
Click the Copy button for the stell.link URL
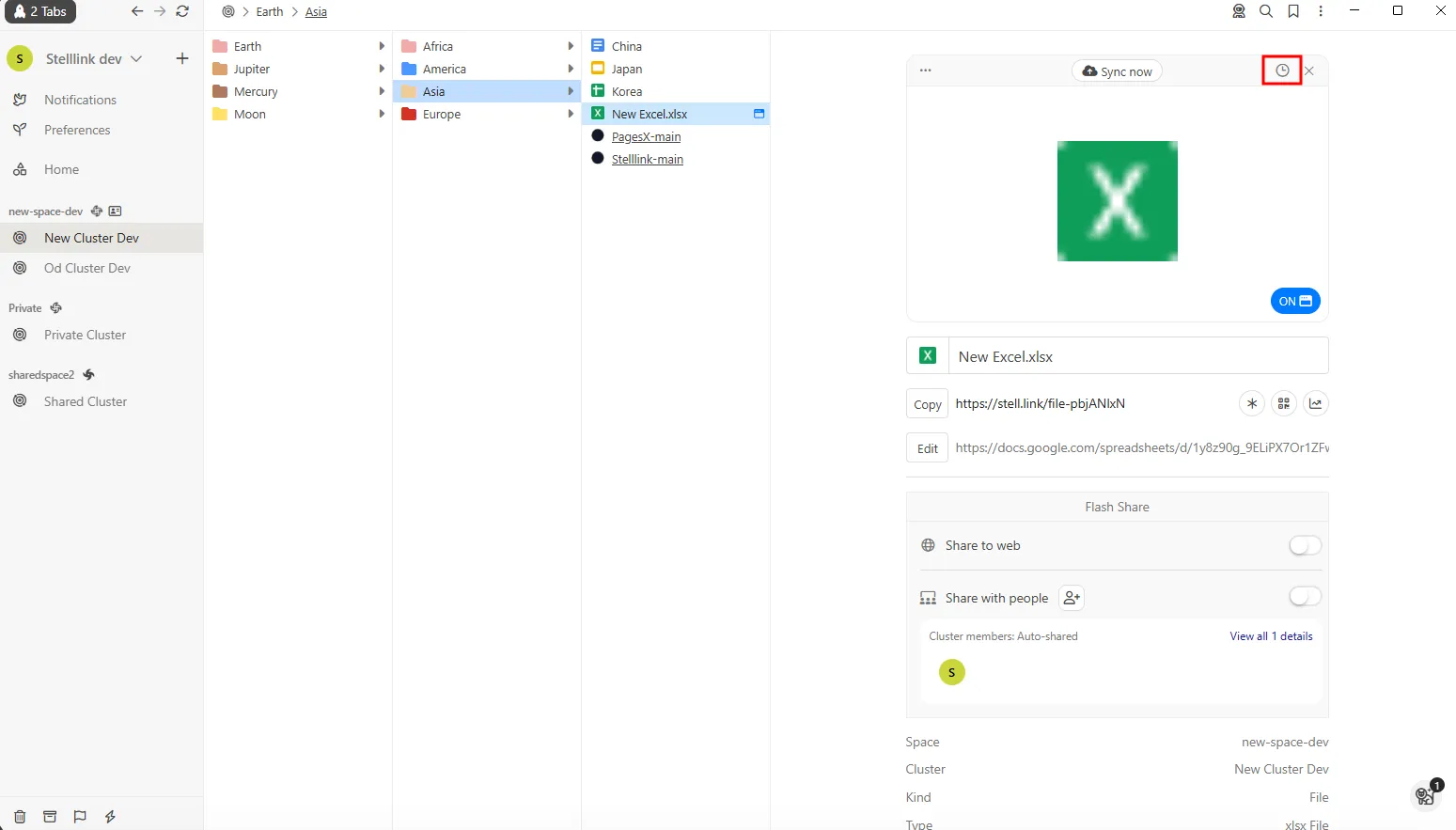[927, 404]
